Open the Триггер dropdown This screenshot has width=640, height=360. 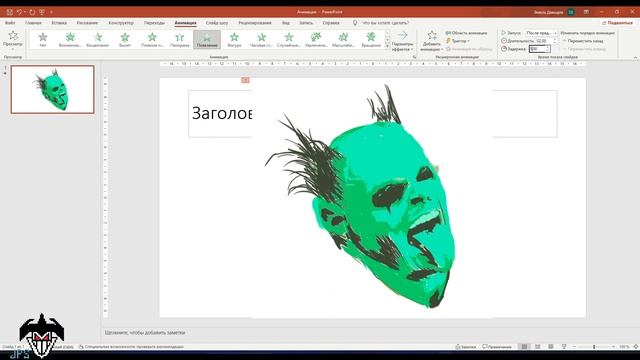coord(458,41)
